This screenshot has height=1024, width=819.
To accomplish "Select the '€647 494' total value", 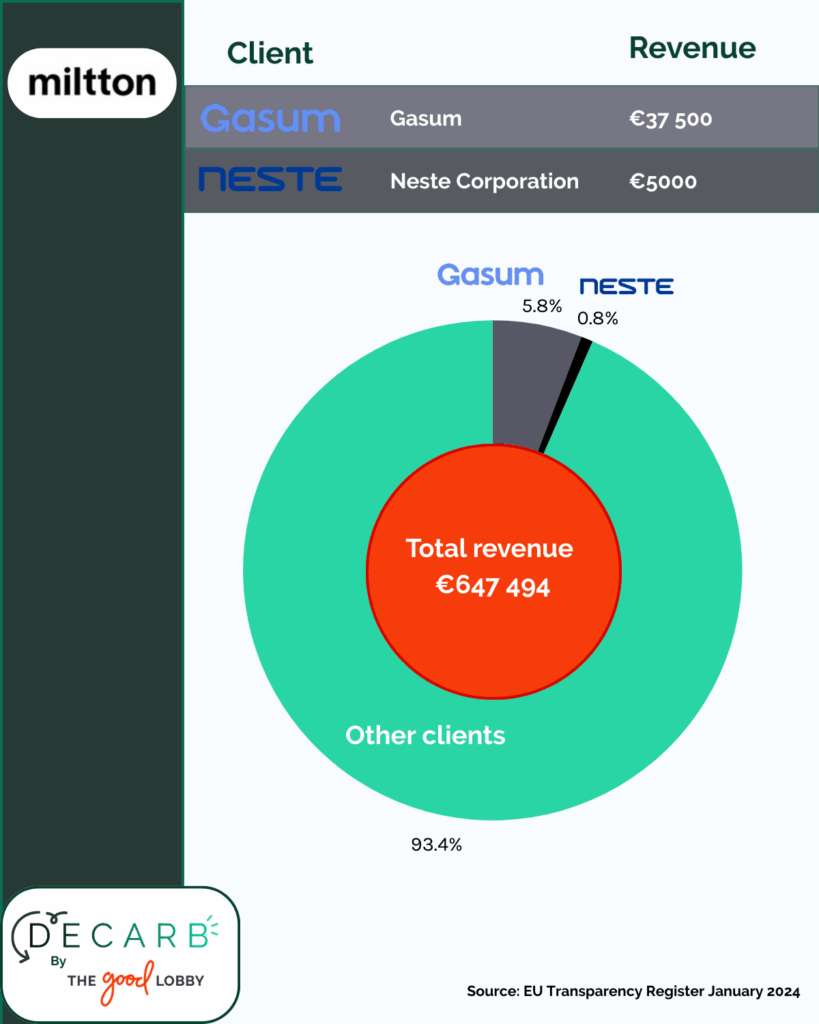I will point(492,586).
